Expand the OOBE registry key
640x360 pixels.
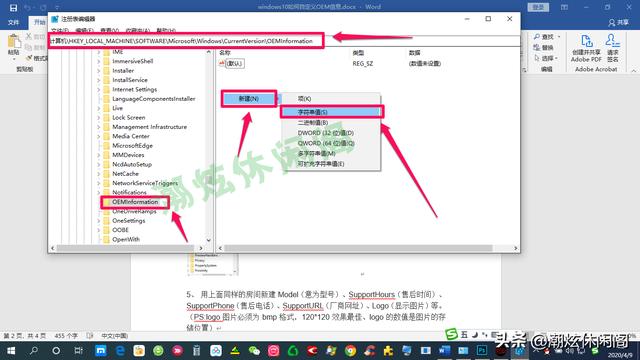[x=98, y=230]
